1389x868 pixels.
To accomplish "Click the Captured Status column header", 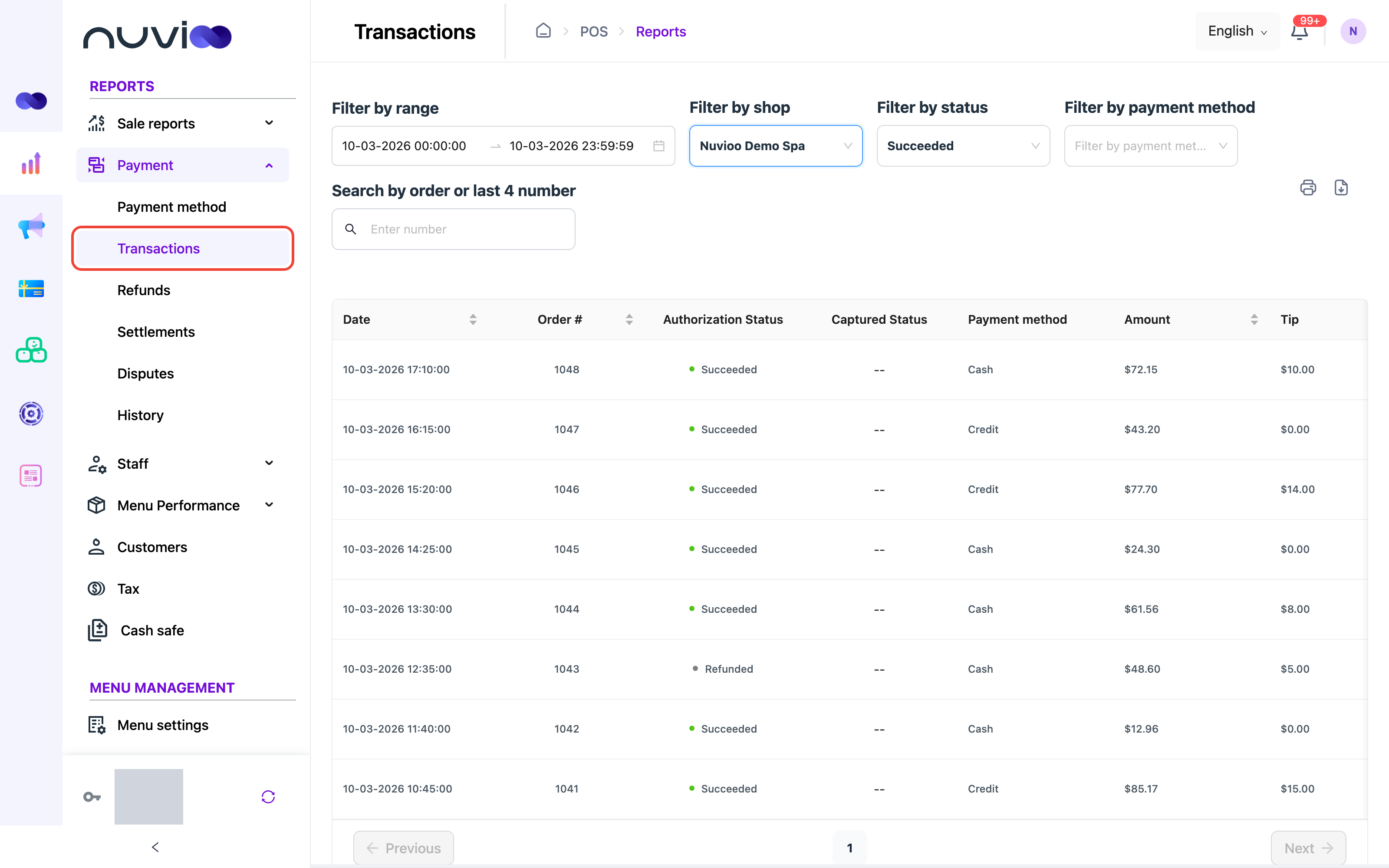I will click(879, 319).
